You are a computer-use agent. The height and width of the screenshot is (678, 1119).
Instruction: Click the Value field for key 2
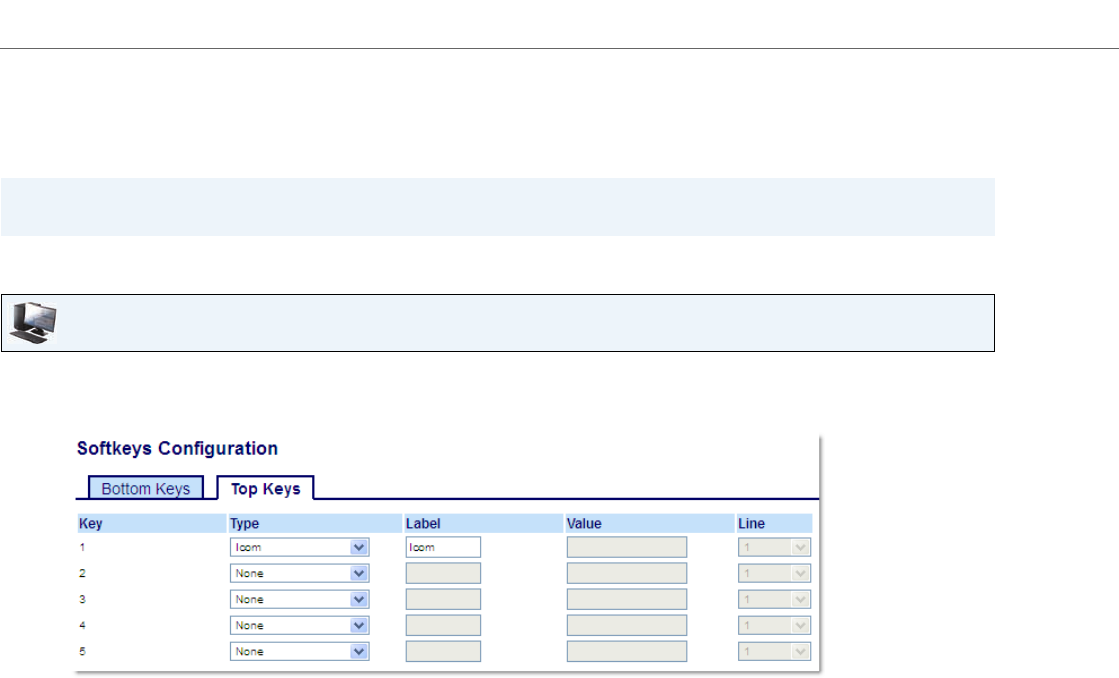coord(627,573)
